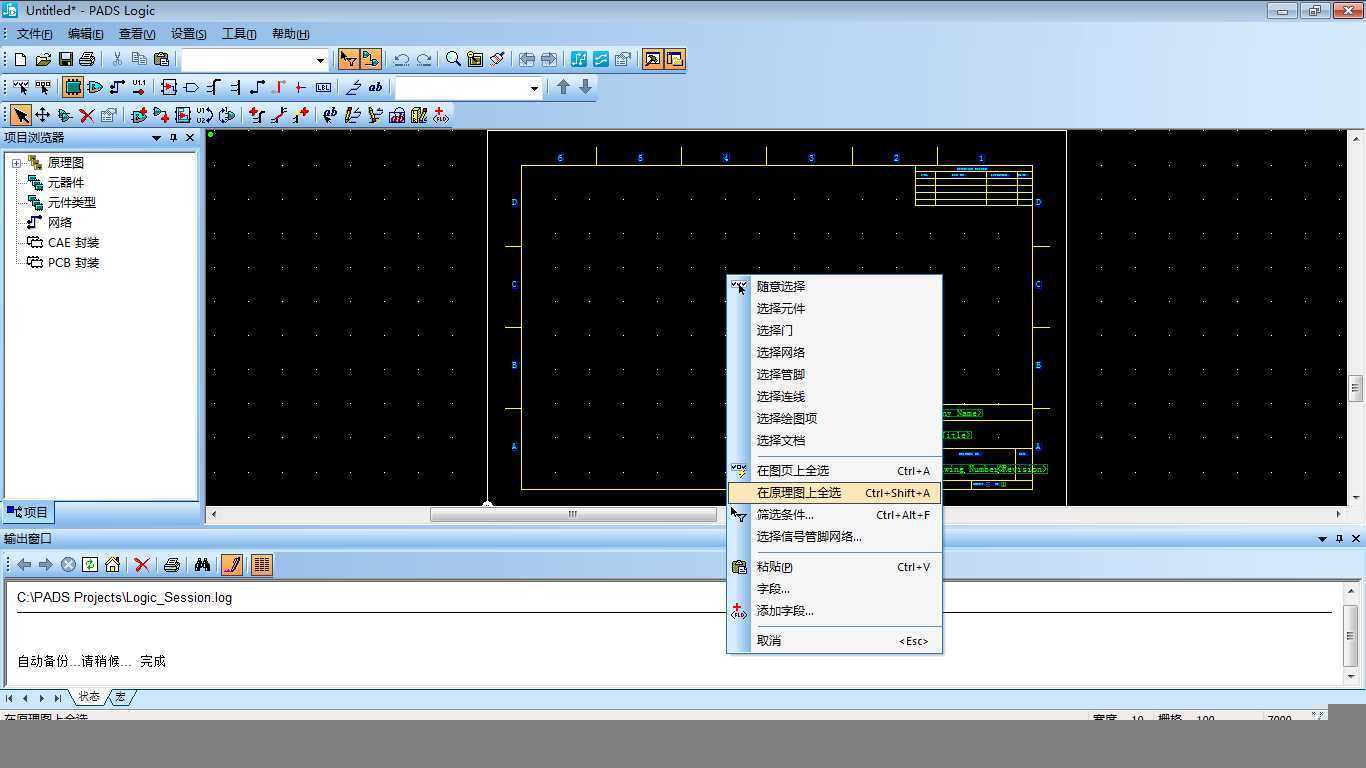The image size is (1366, 768).
Task: Open the selection filter toolbar dropdown
Action: [x=534, y=88]
